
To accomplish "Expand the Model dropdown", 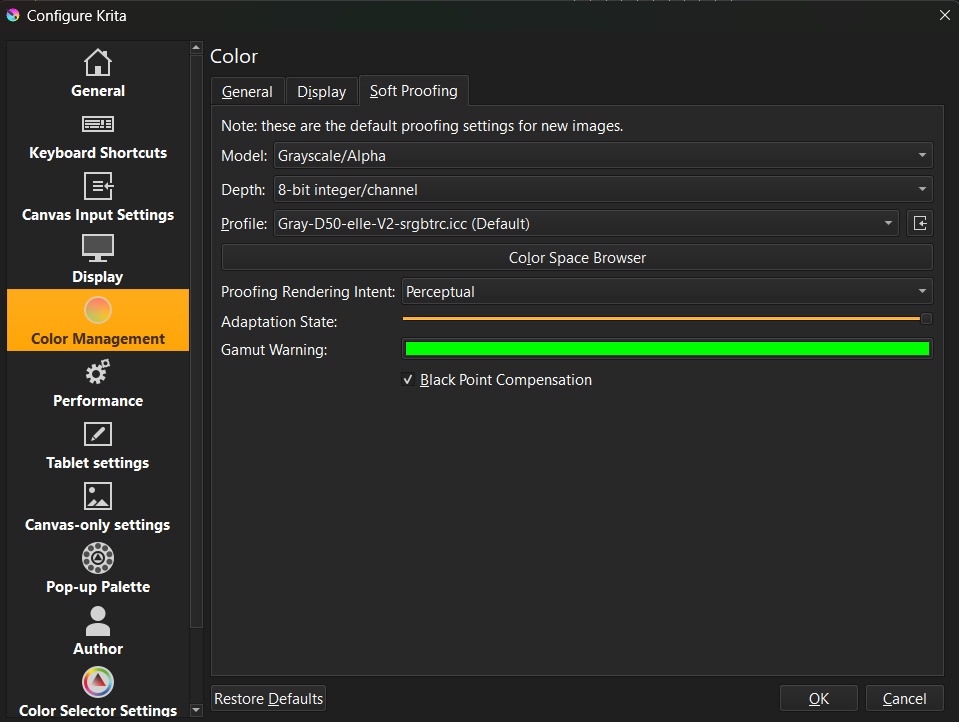I will pyautogui.click(x=603, y=155).
